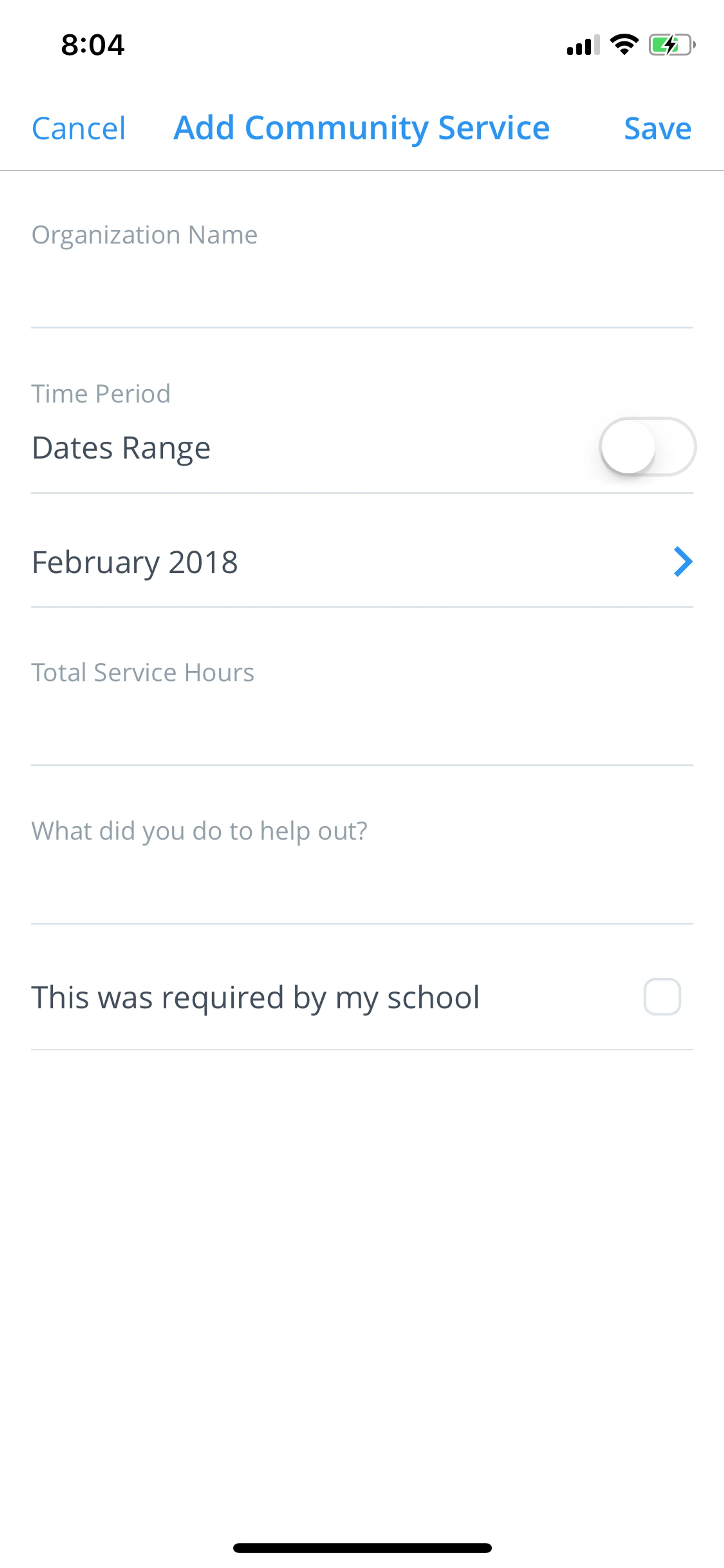The height and width of the screenshot is (1568, 724).
Task: Tap the Wi-Fi status icon
Action: pos(624,45)
